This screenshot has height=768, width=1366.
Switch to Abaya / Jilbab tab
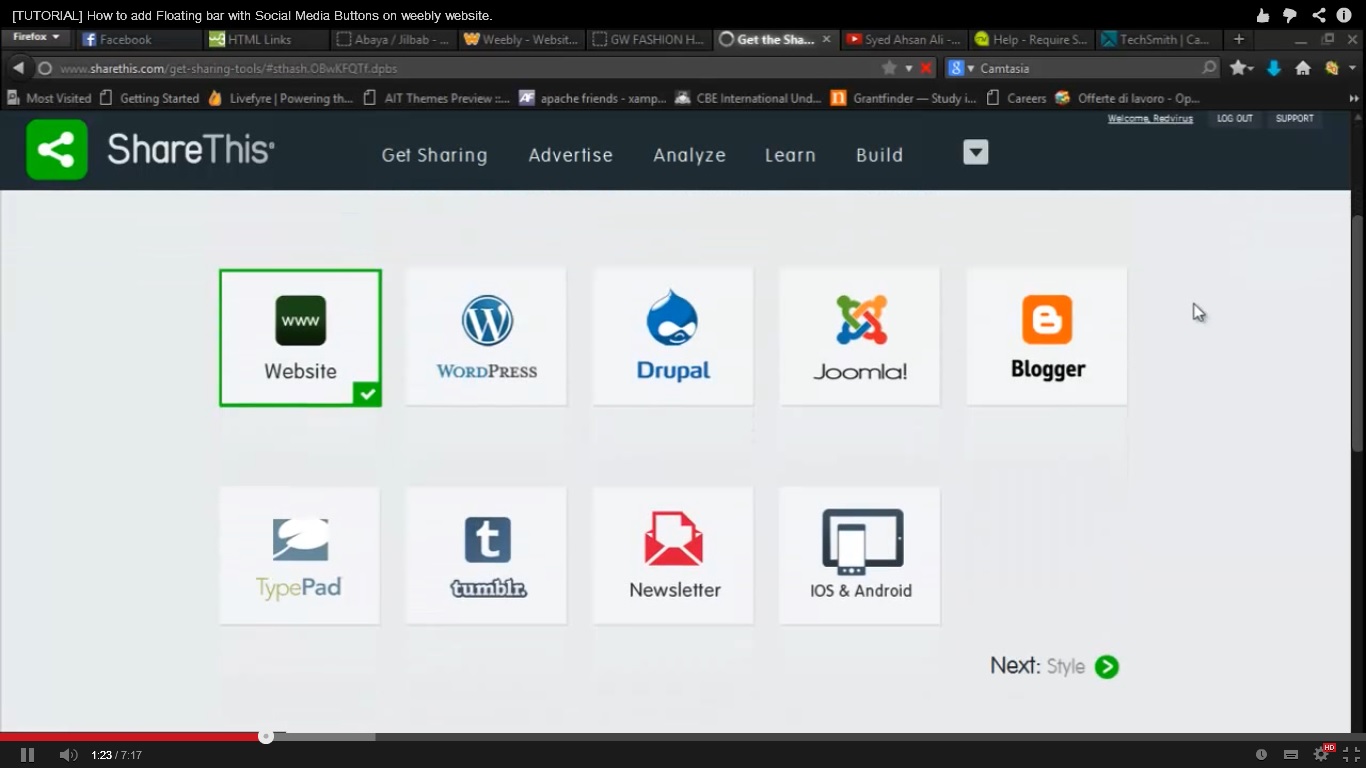[393, 39]
